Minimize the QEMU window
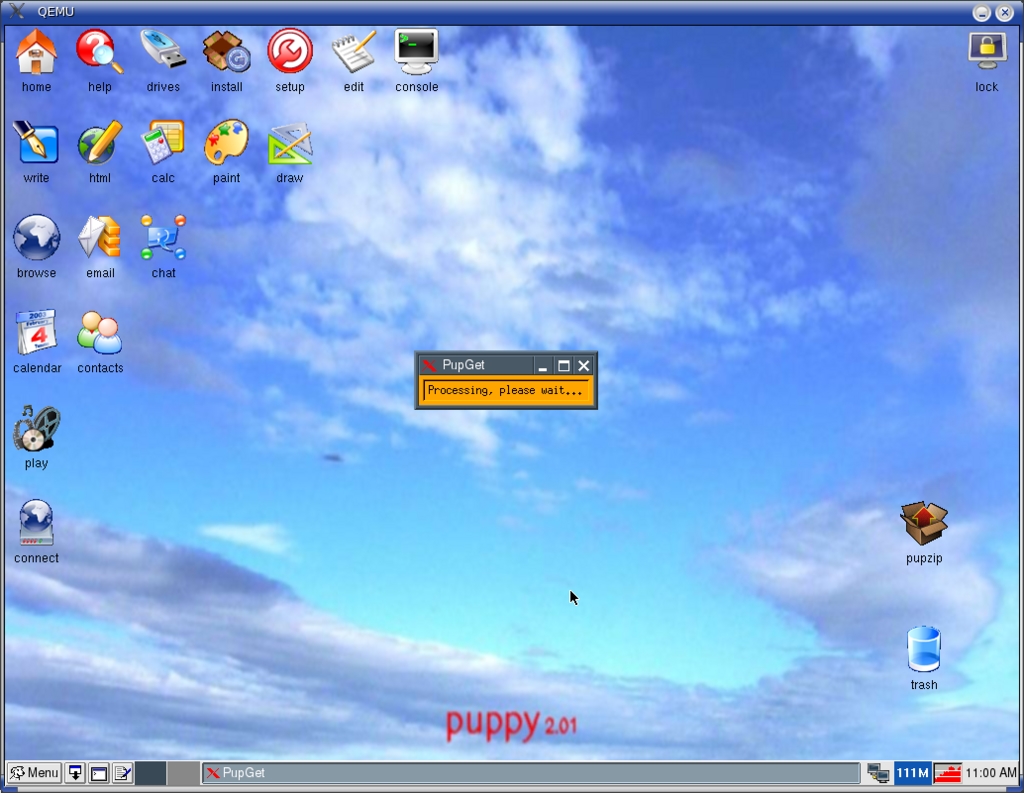Screen dimensions: 1024x793 coord(982,12)
